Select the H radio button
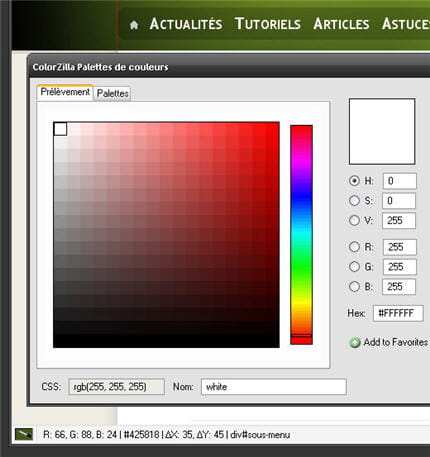The image size is (430, 457). tap(354, 181)
